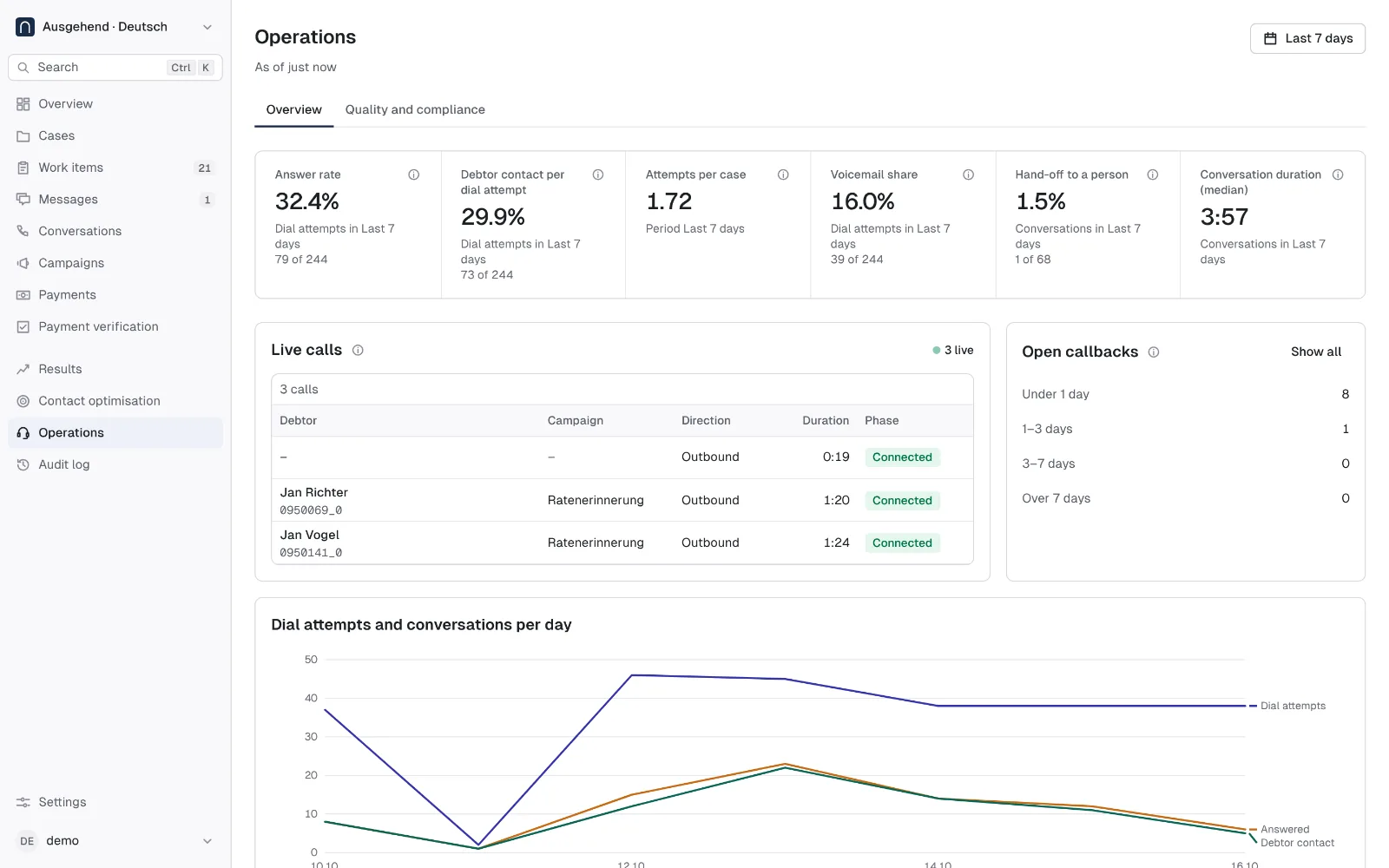
Task: Open Jan Vogel's live call row
Action: [622, 542]
